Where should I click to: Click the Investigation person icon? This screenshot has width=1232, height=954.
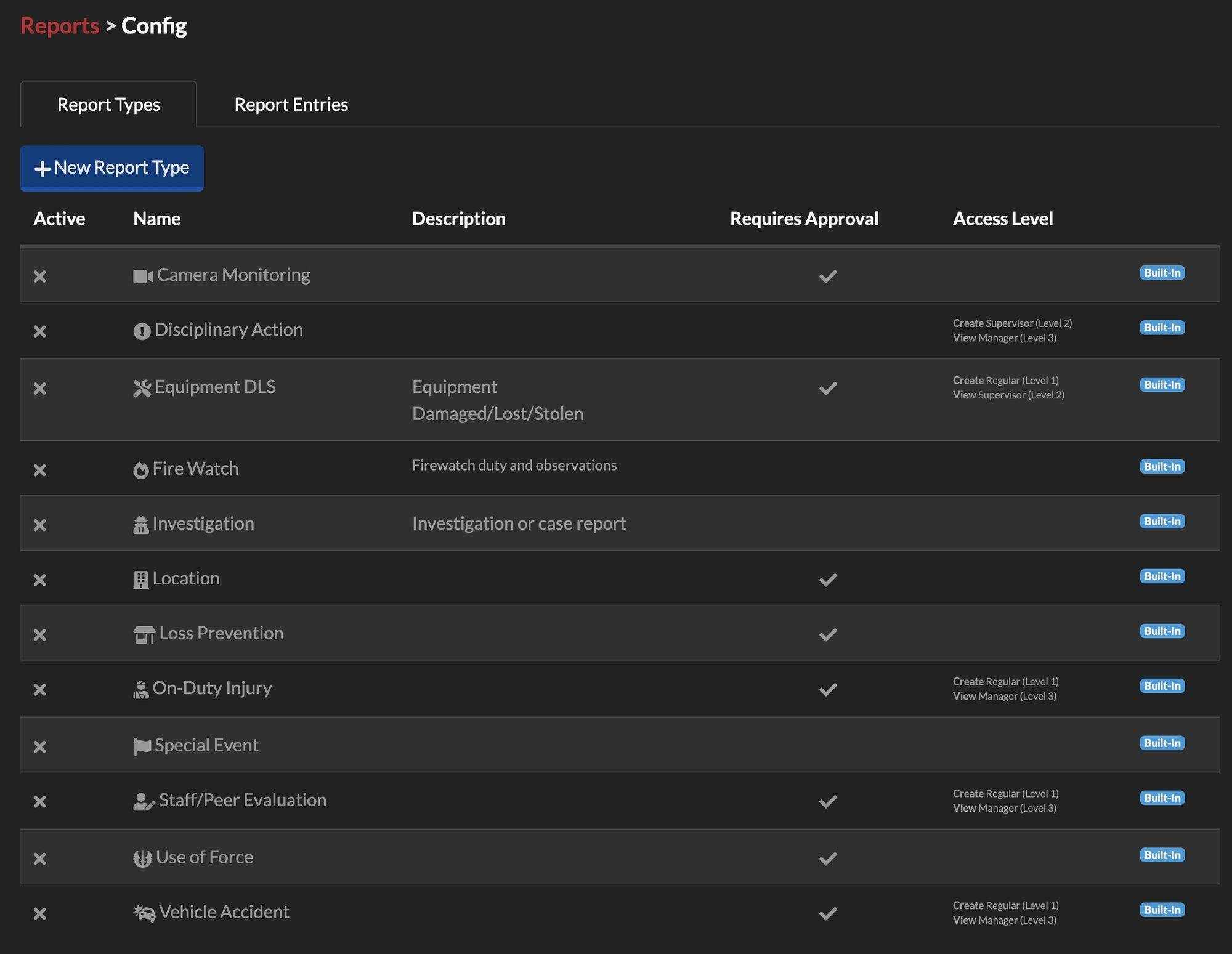click(141, 522)
